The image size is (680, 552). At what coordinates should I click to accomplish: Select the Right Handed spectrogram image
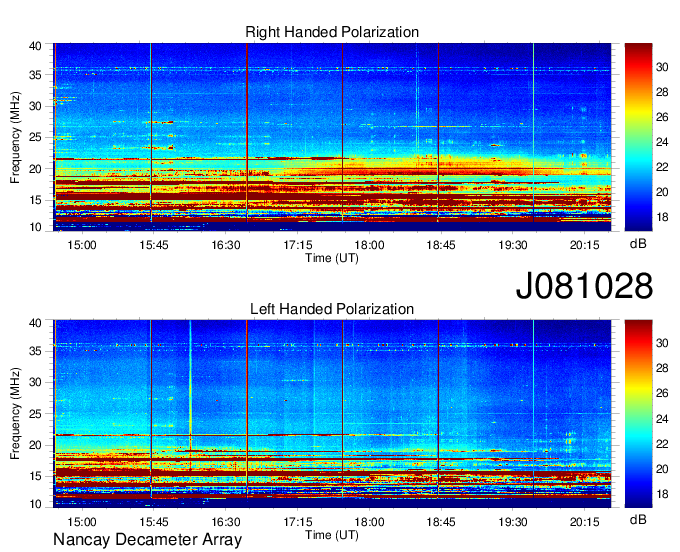click(x=332, y=137)
